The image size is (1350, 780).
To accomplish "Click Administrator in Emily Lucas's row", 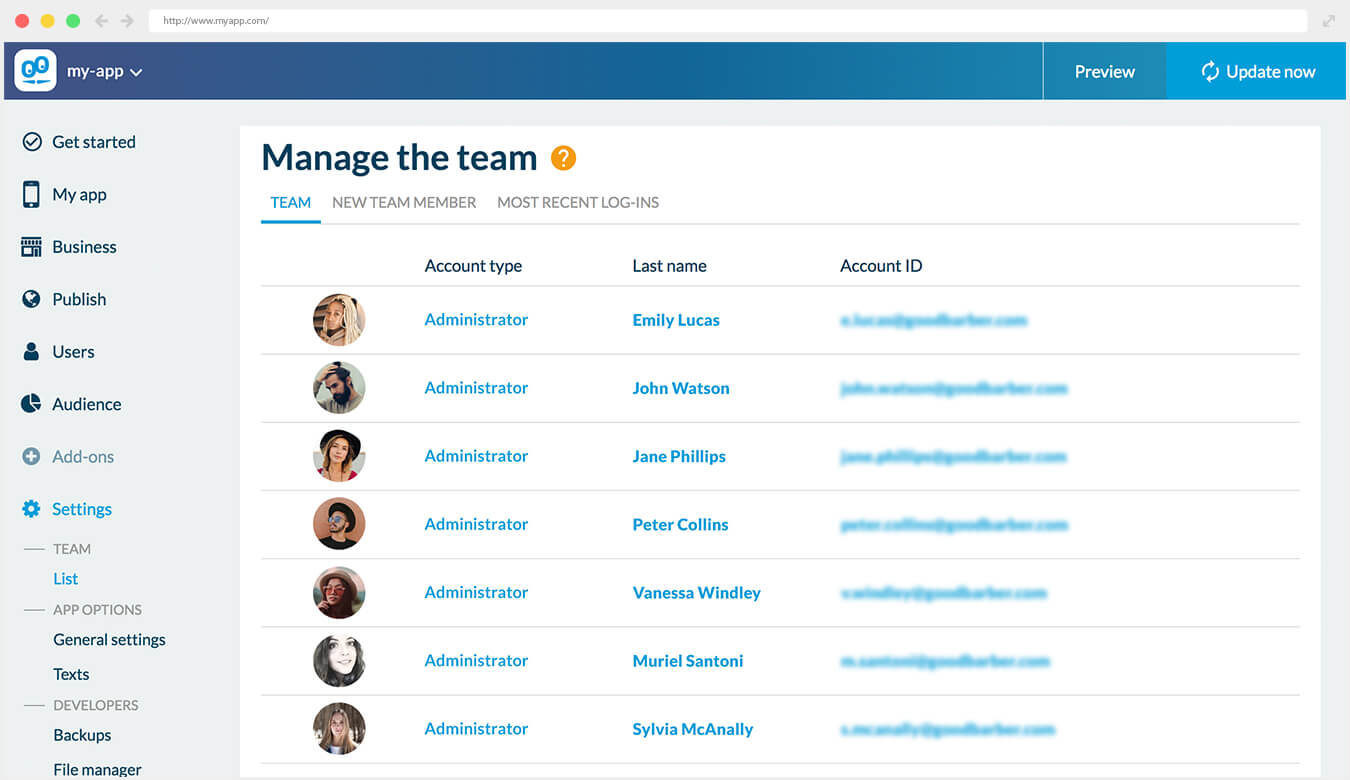I will tap(476, 320).
